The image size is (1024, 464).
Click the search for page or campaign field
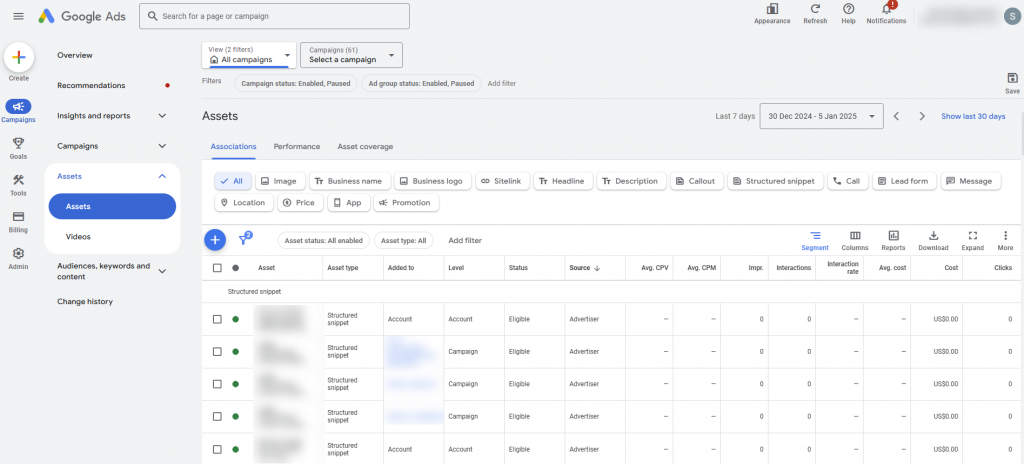(x=274, y=16)
